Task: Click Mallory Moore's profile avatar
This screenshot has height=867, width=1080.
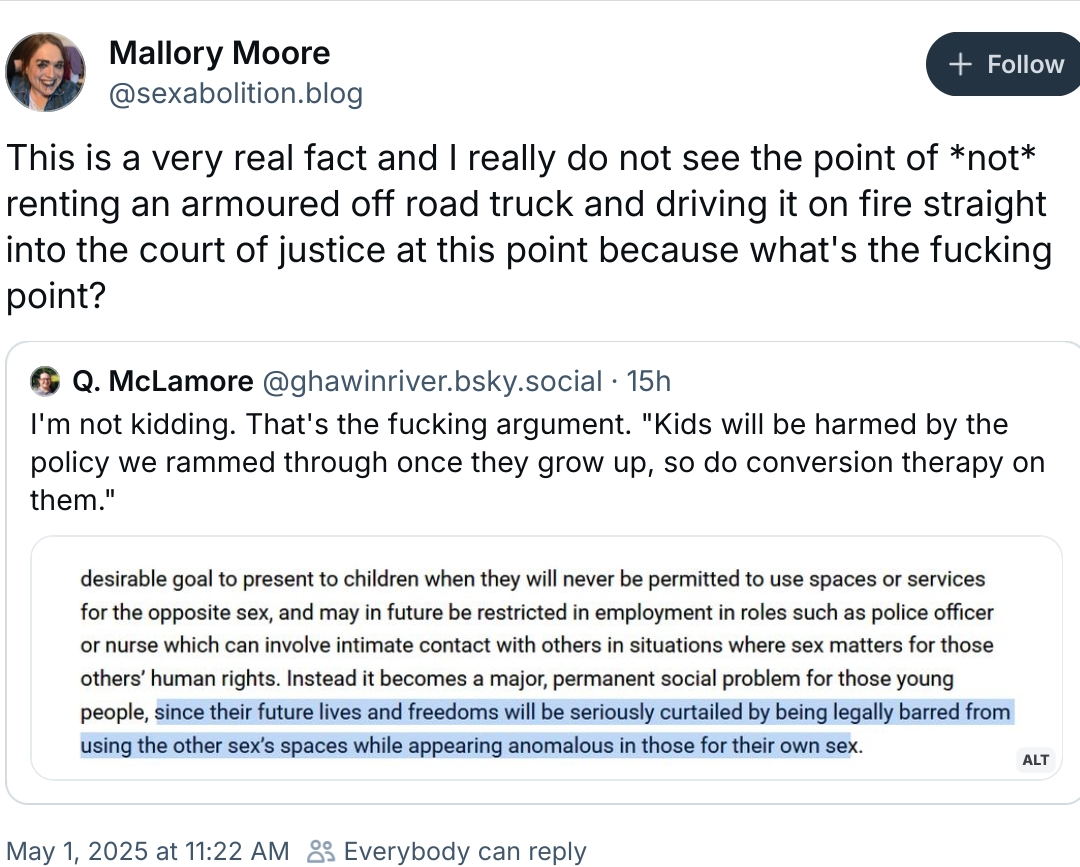Action: click(x=46, y=71)
